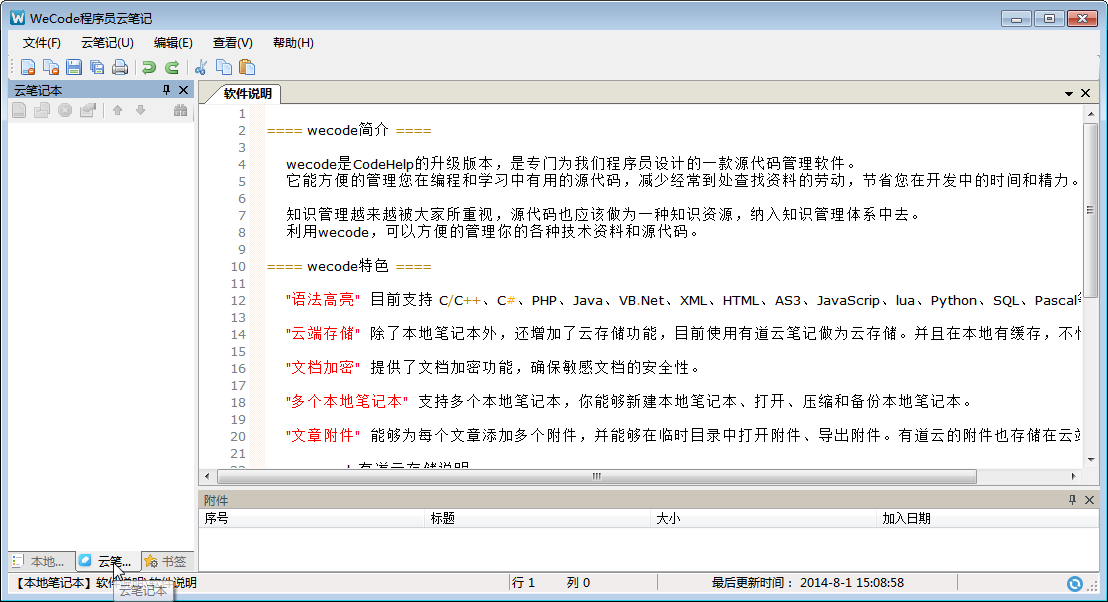Click the copy icon in the toolbar
Screen dimensions: 1108x602
(x=224, y=67)
